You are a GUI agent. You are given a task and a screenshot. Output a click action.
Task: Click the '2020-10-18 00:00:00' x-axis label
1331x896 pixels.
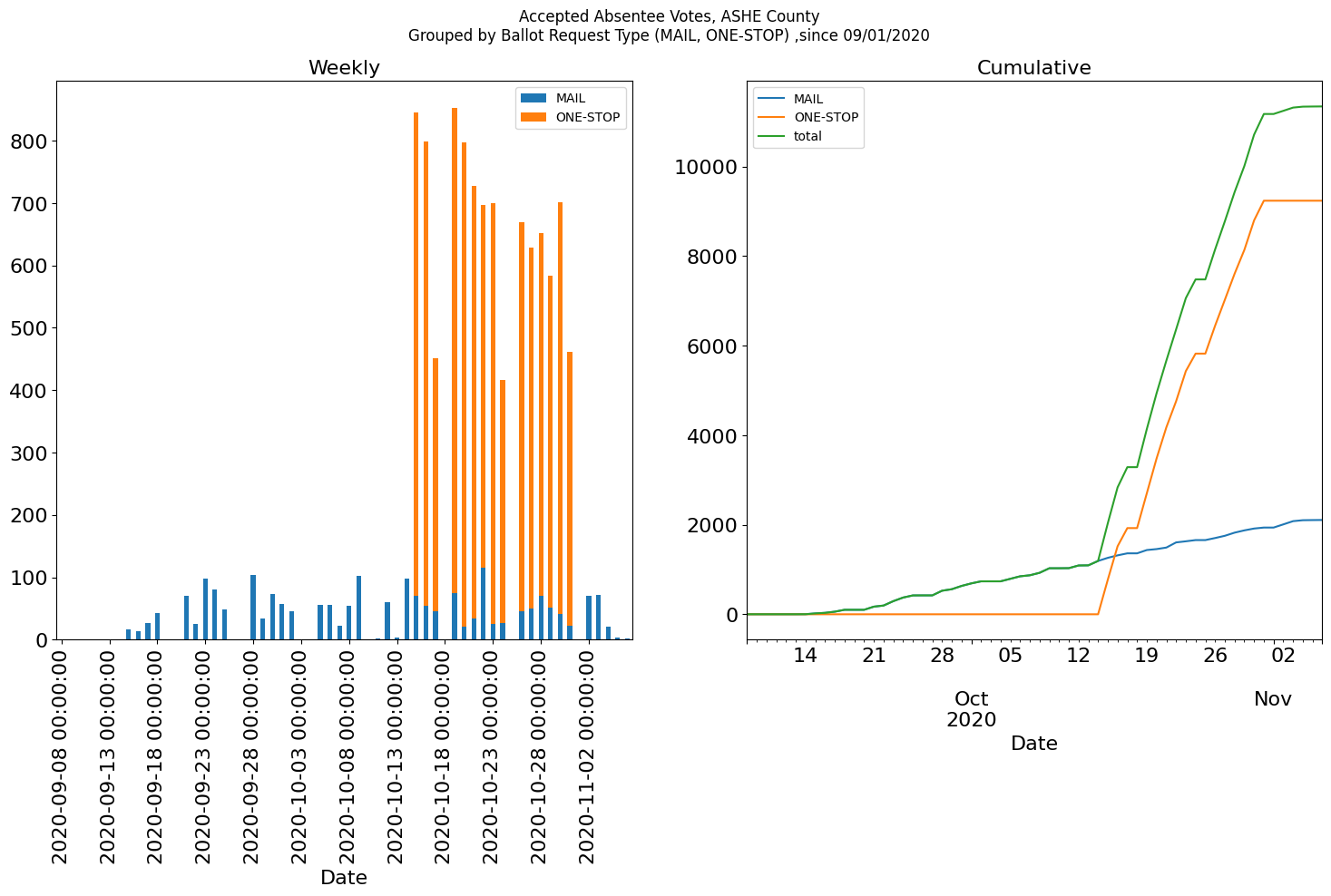(445, 755)
